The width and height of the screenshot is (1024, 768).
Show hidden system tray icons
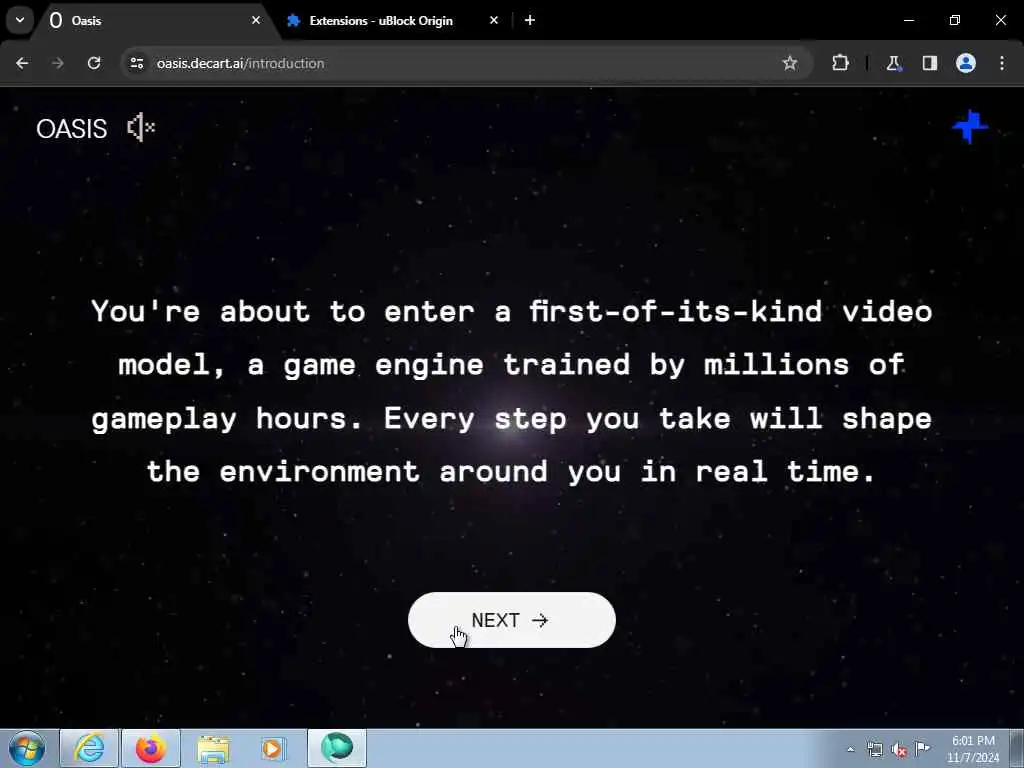point(850,749)
